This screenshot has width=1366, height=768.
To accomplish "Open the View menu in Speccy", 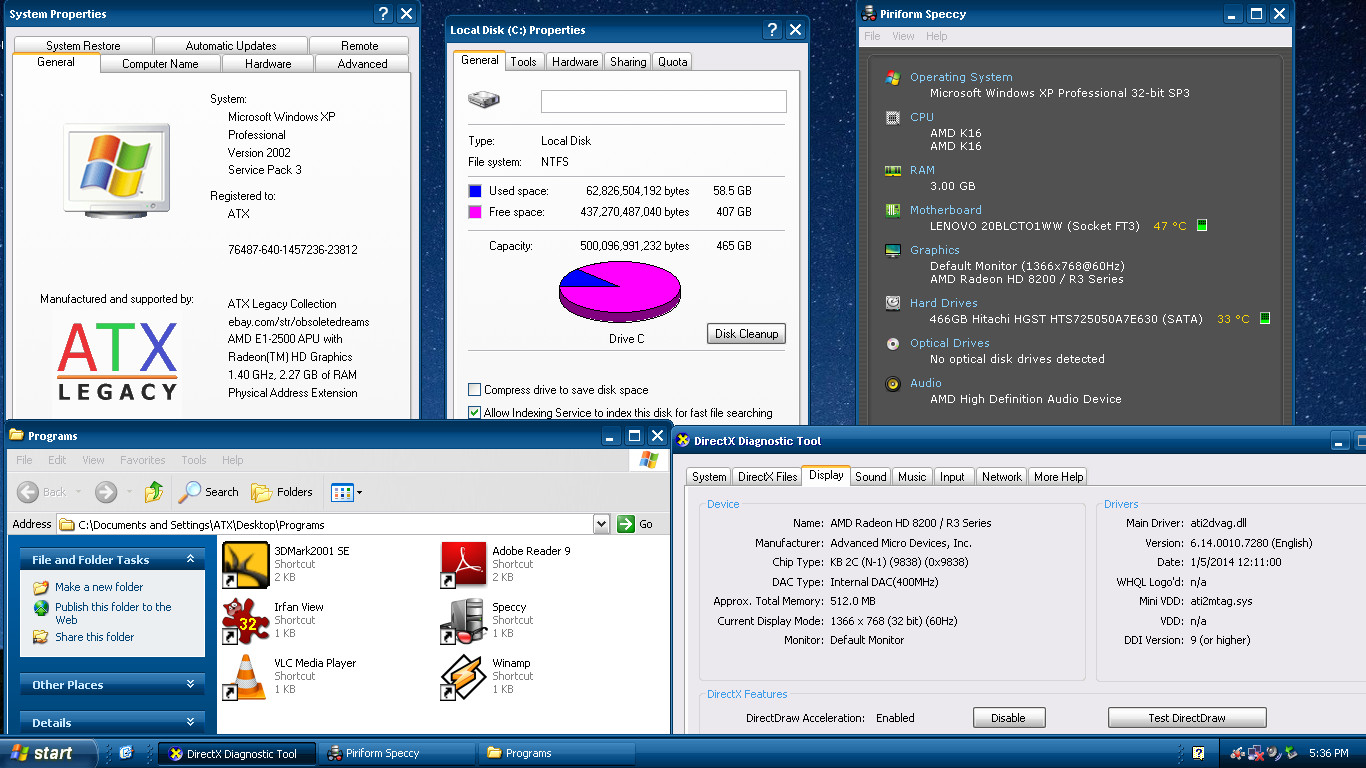I will [903, 36].
